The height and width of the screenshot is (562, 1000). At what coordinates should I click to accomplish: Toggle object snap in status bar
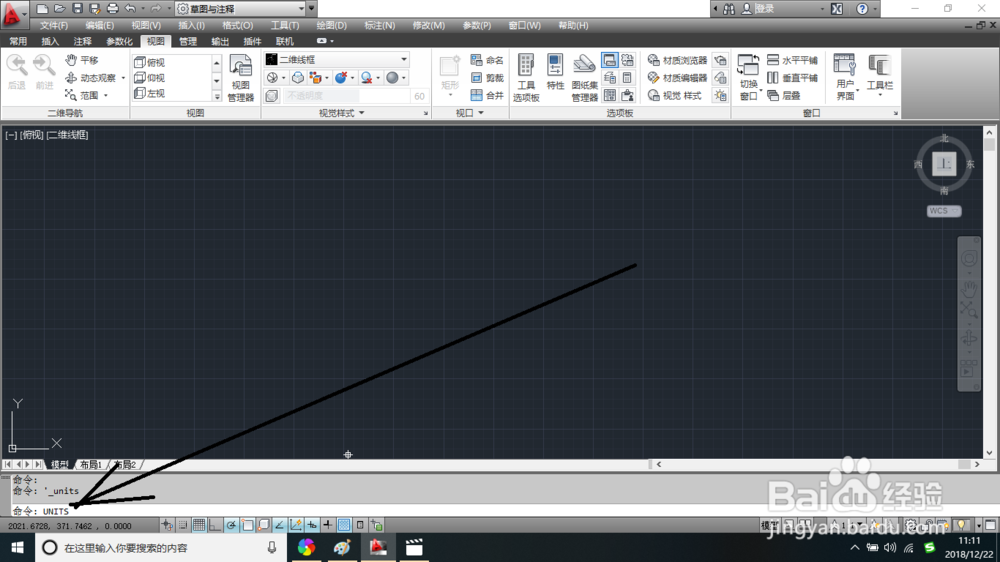pos(247,525)
